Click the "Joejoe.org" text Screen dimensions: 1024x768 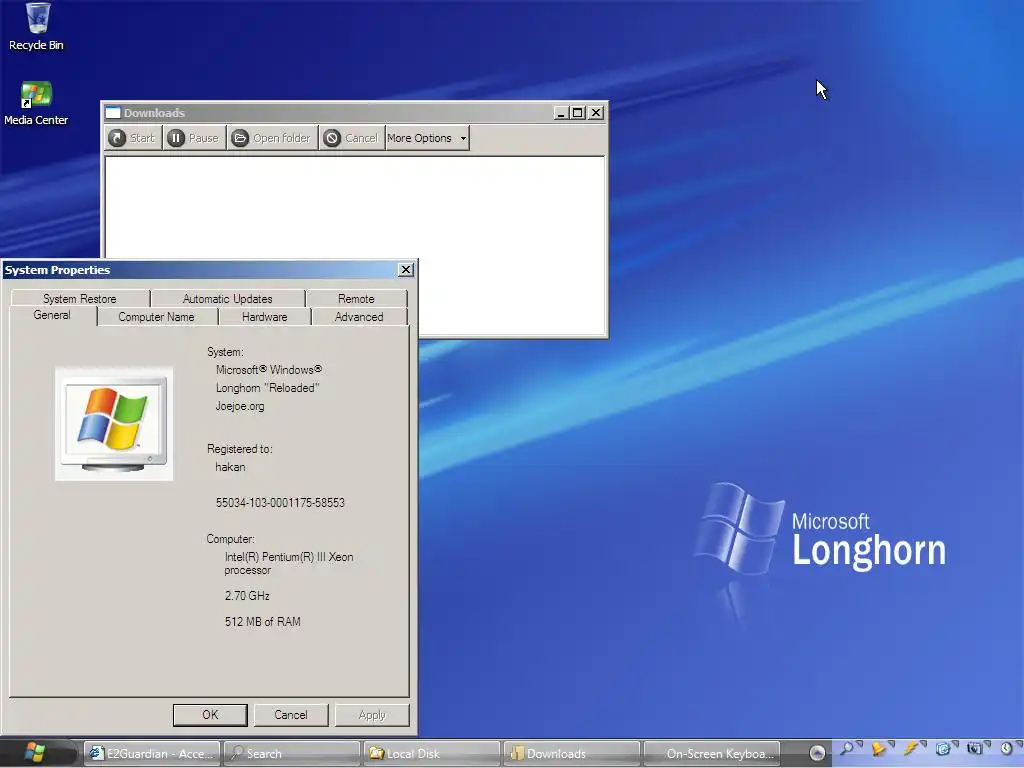click(x=240, y=406)
